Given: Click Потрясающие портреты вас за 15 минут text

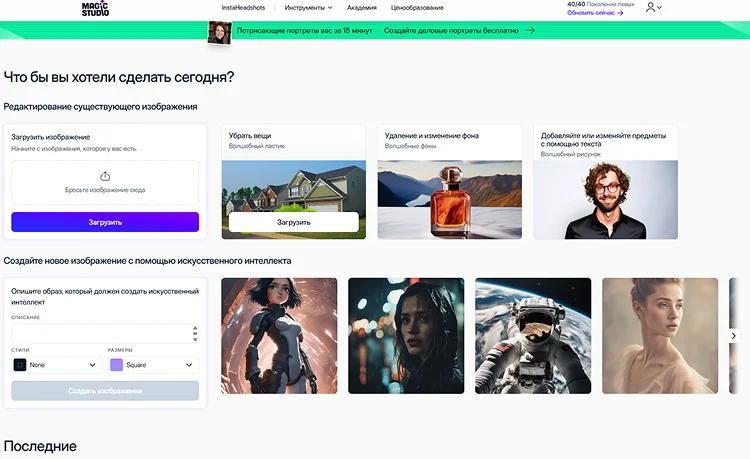Looking at the screenshot, I should (x=304, y=30).
